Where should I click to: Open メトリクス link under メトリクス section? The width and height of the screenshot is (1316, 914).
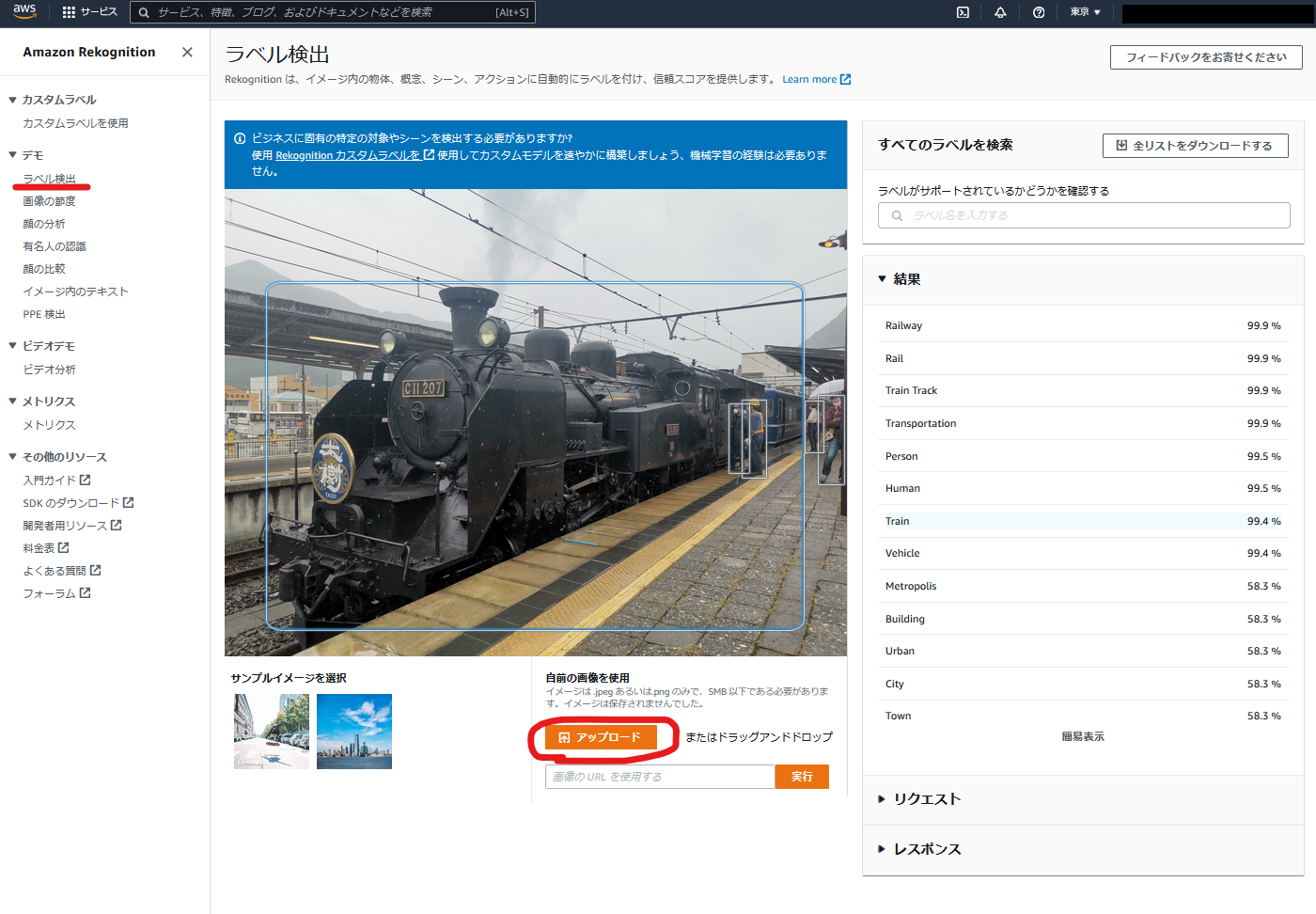click(49, 425)
